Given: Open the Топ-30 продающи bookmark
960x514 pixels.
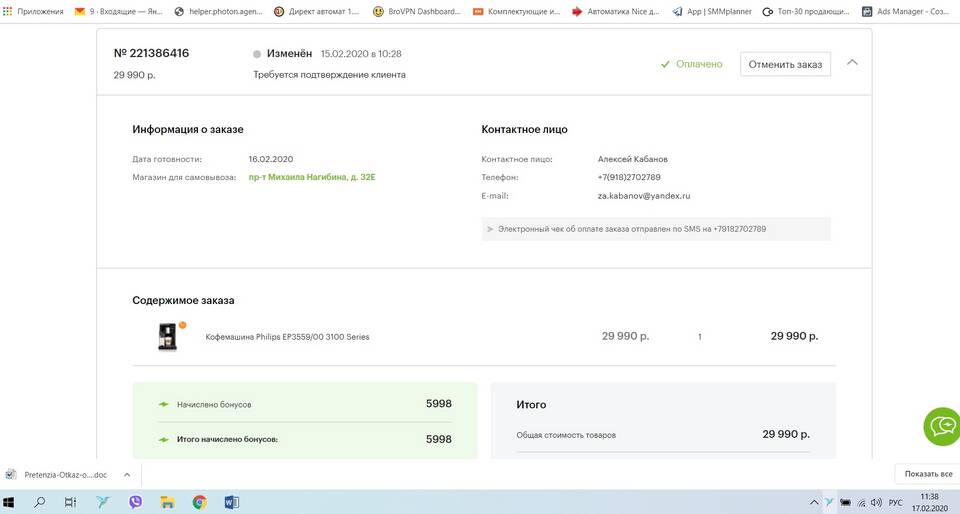Looking at the screenshot, I should 806,11.
